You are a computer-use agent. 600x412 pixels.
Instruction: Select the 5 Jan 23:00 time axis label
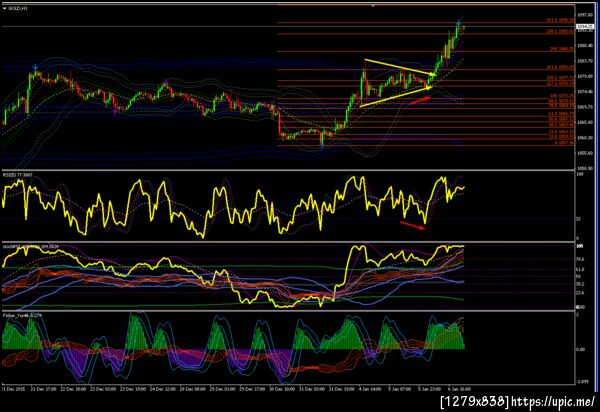(429, 389)
